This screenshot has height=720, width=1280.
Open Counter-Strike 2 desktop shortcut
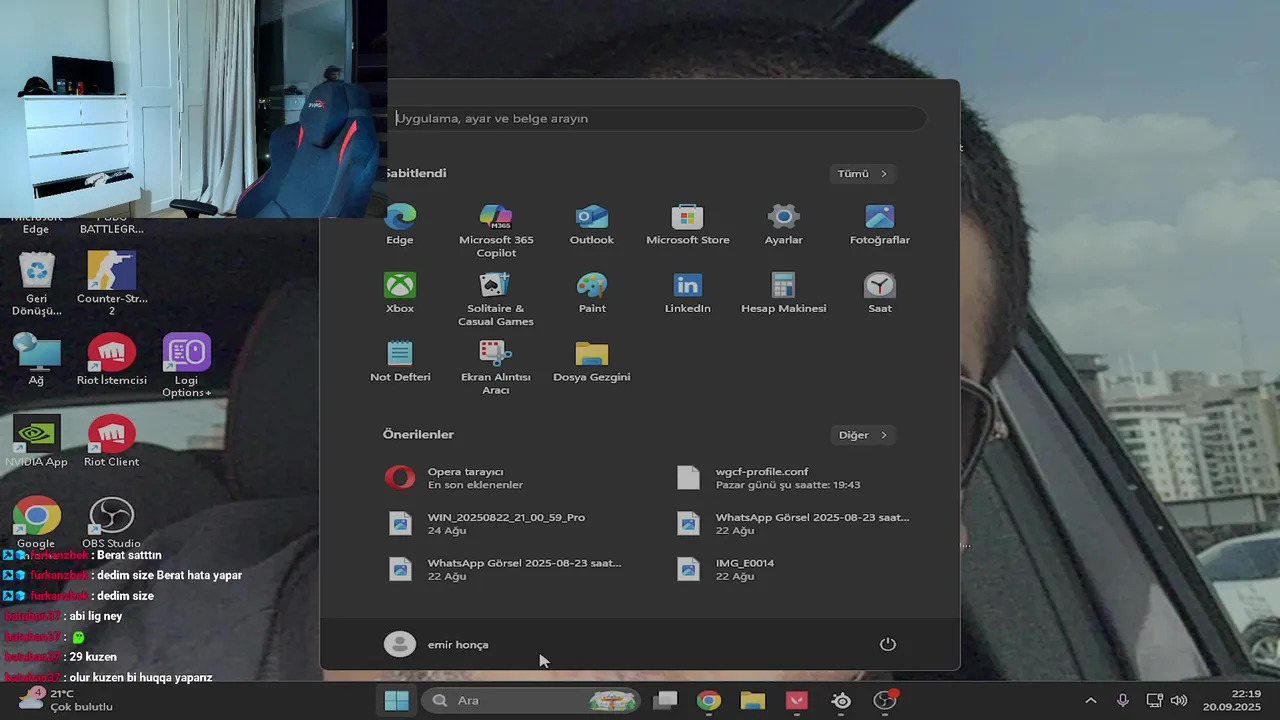pos(112,283)
